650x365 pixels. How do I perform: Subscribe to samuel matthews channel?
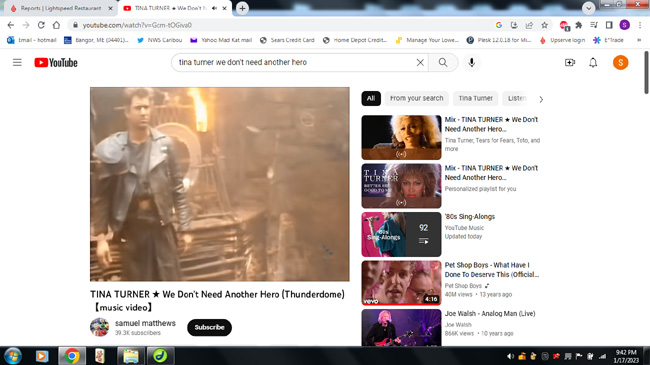coord(209,327)
